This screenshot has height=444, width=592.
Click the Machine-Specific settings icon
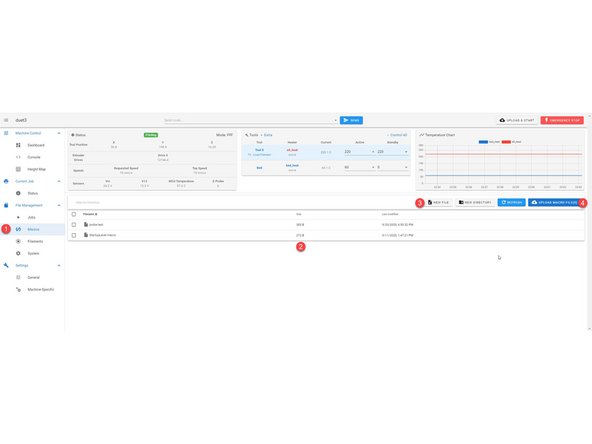pyautogui.click(x=18, y=290)
